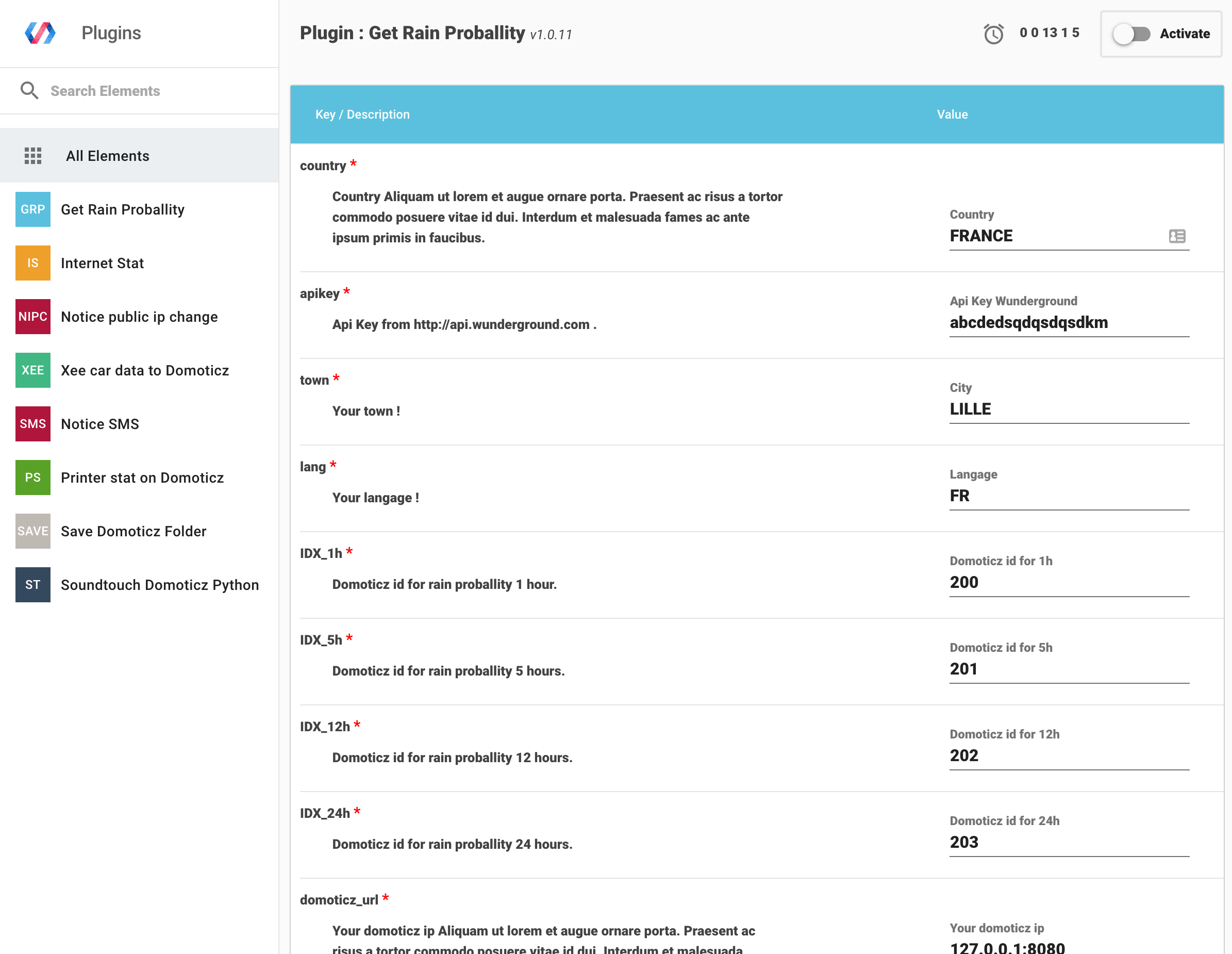1232x954 pixels.
Task: Toggle the Activate switch on
Action: 1131,34
